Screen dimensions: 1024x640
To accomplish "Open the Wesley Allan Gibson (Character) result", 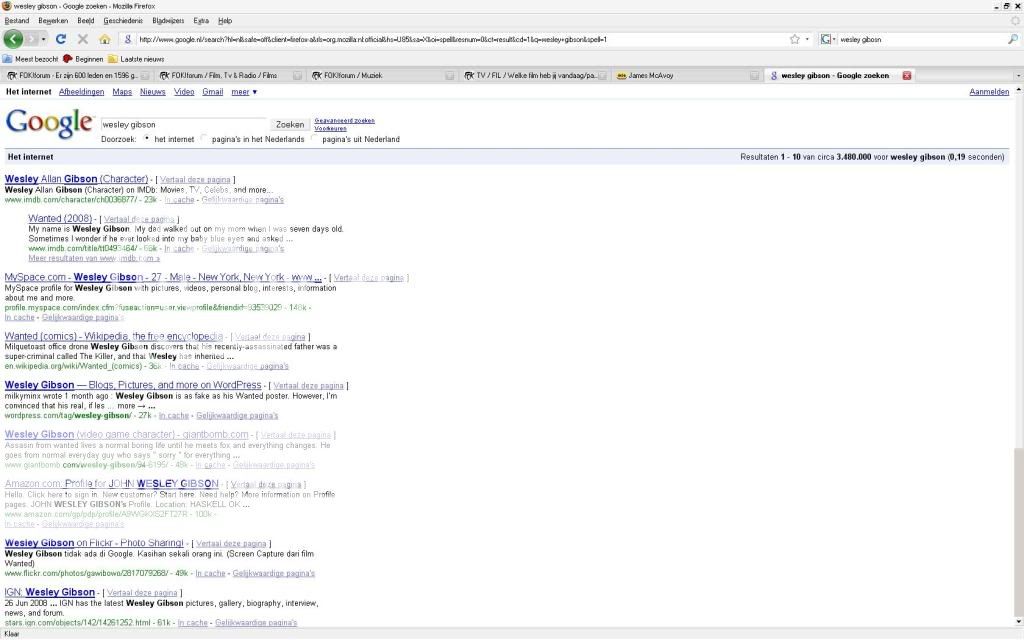I will point(76,179).
